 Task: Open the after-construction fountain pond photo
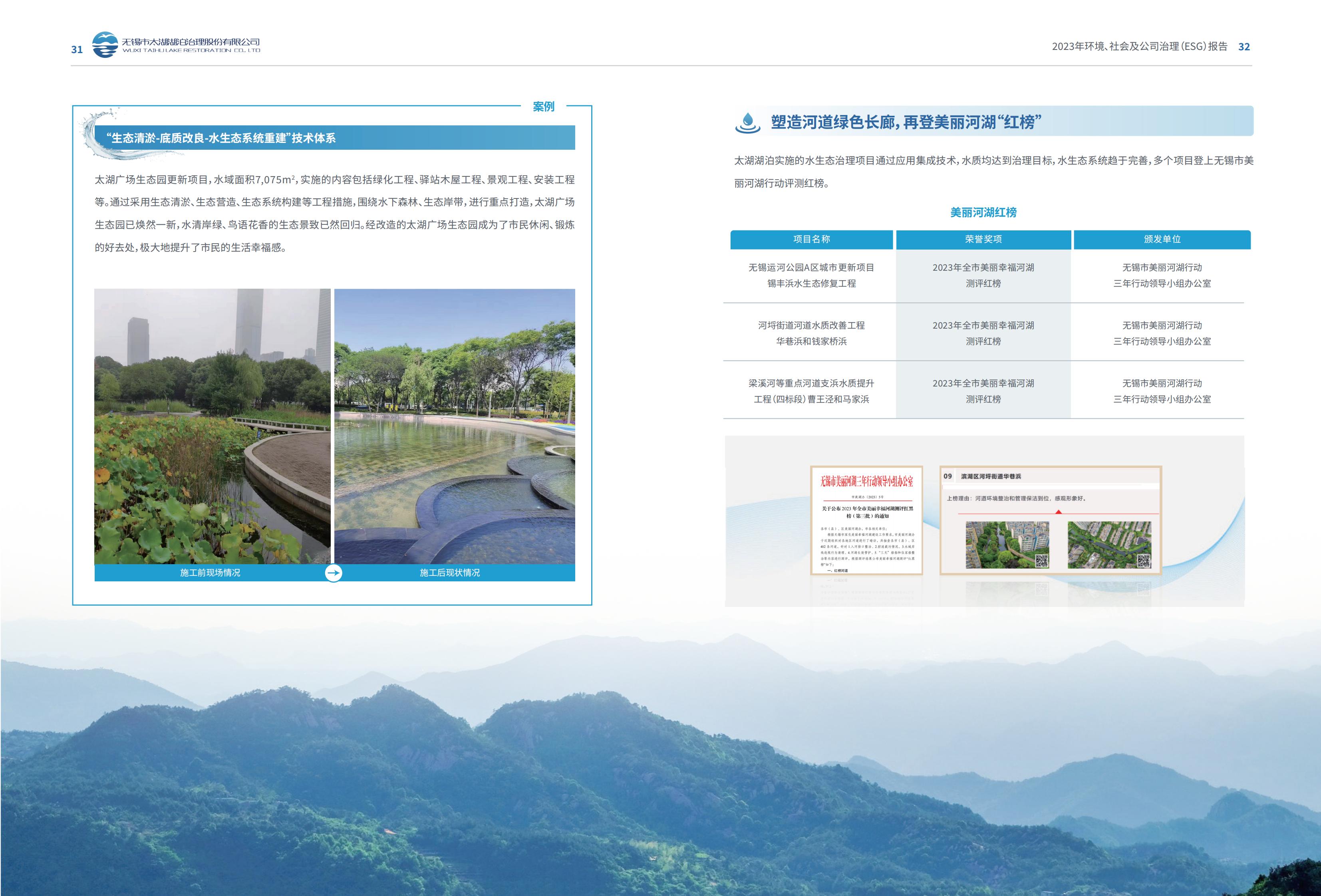(x=454, y=426)
